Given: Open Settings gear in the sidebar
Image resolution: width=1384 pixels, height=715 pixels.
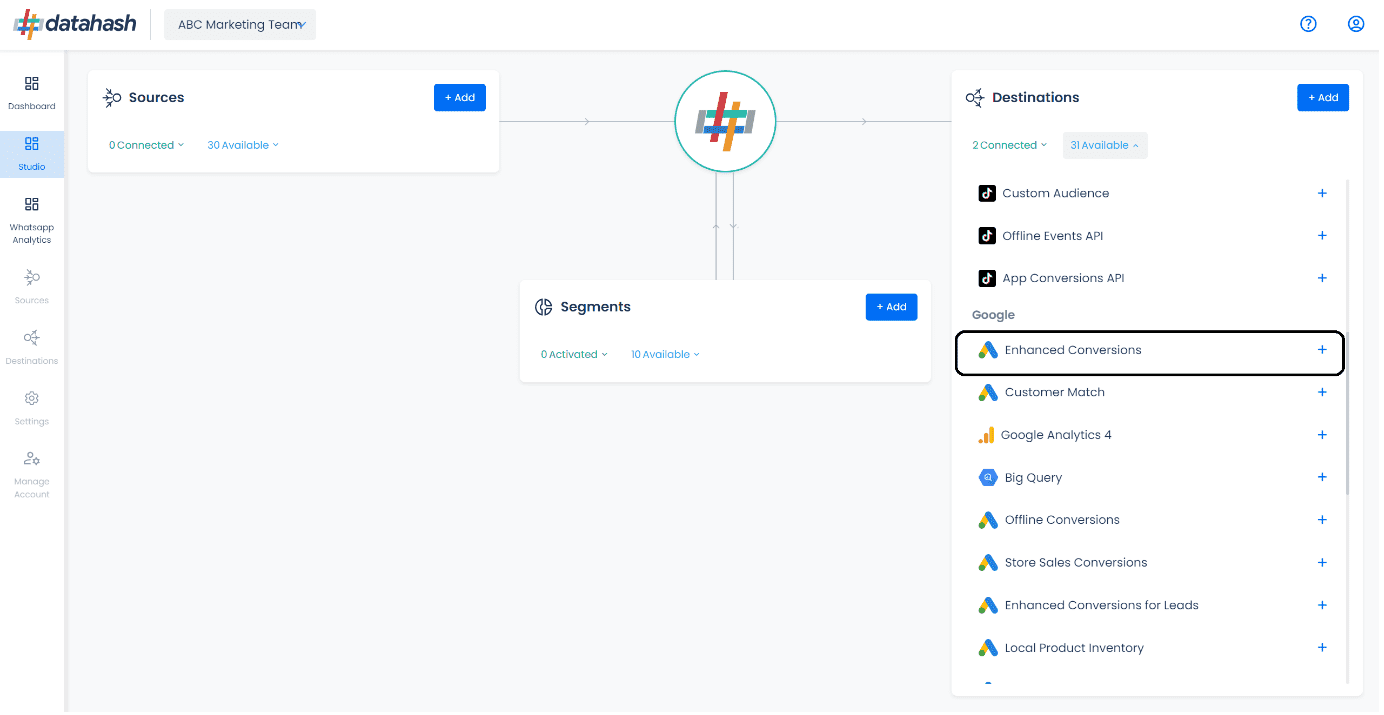Looking at the screenshot, I should [x=32, y=407].
